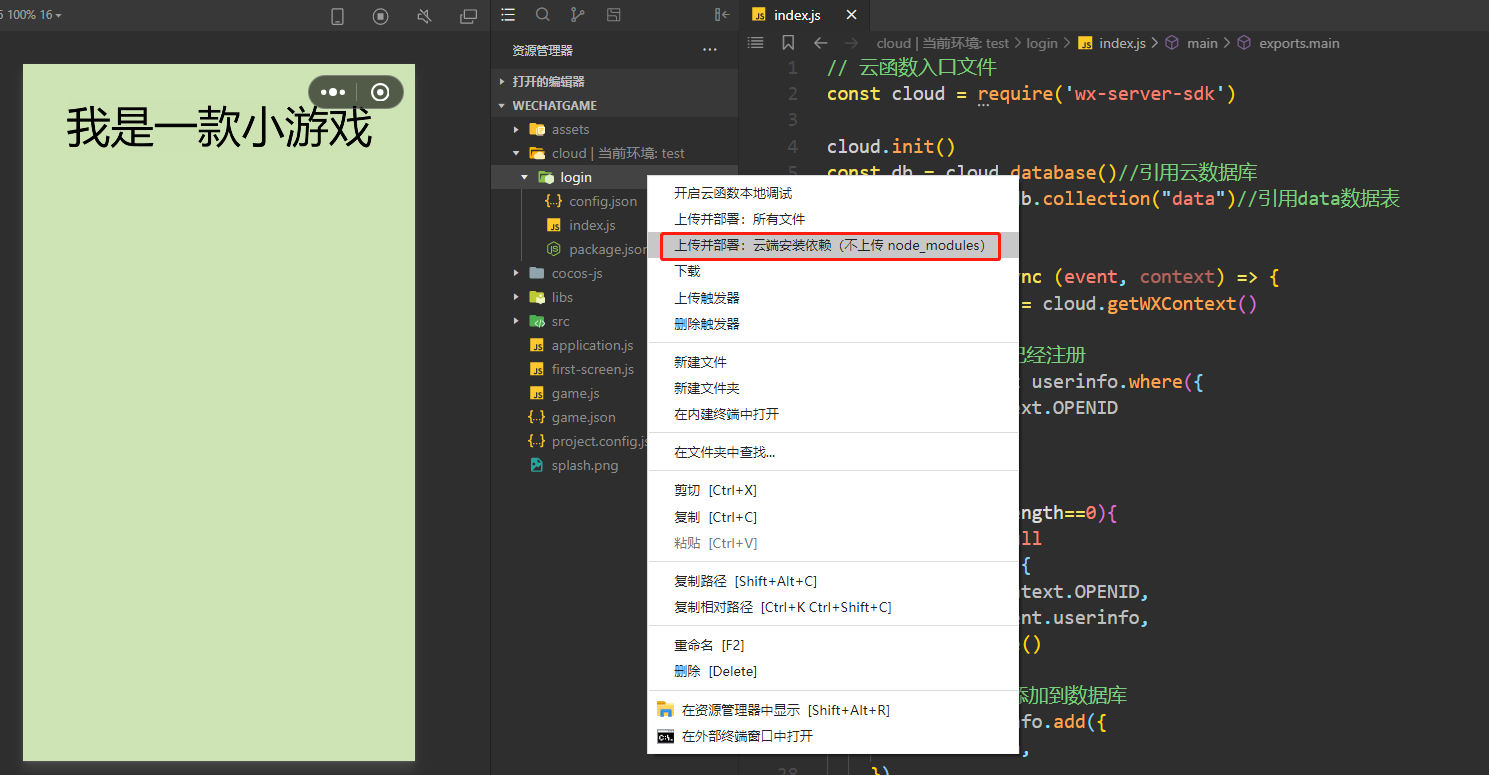Toggle the mute speaker icon
This screenshot has height=775, width=1489.
pyautogui.click(x=424, y=16)
